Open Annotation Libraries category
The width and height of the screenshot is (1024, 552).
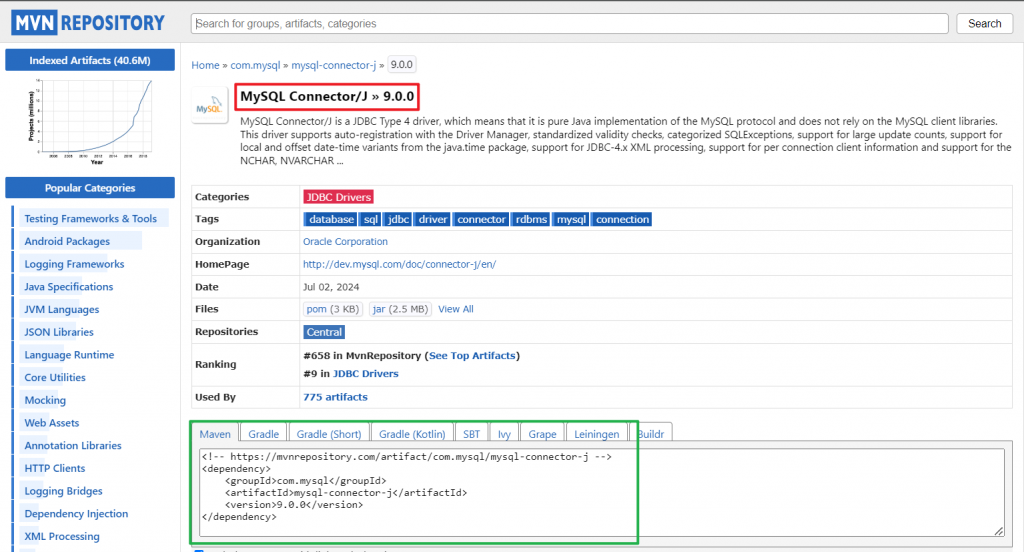(x=73, y=446)
